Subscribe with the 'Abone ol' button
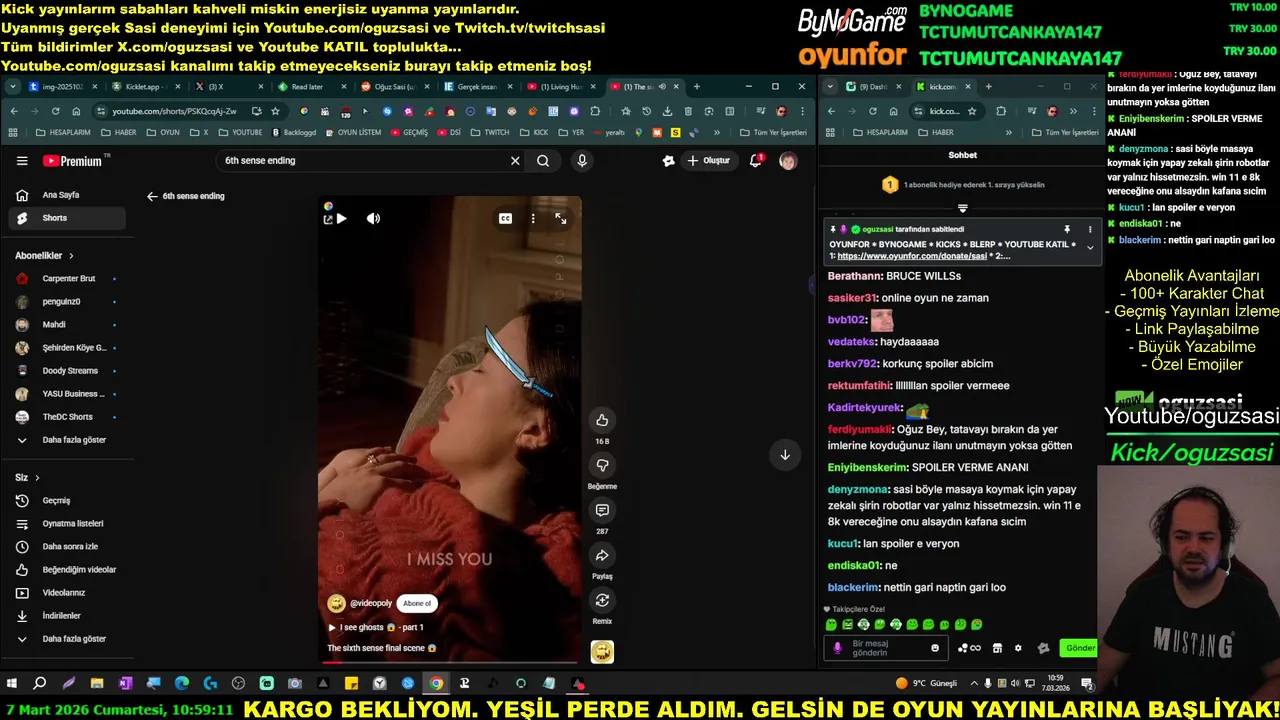 [417, 603]
